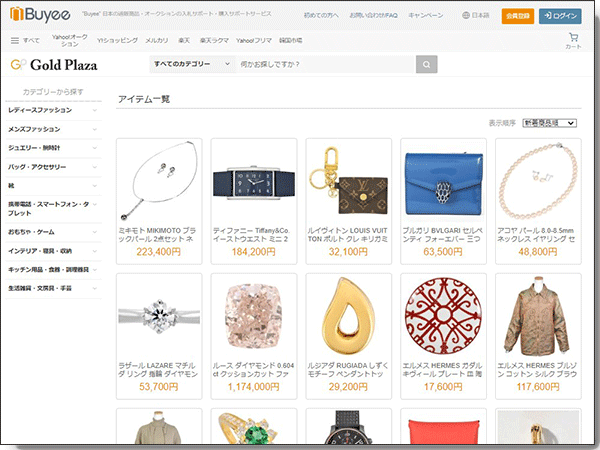Open the 初めての方へ link
Viewport: 600px width, 450px height.
(x=321, y=15)
